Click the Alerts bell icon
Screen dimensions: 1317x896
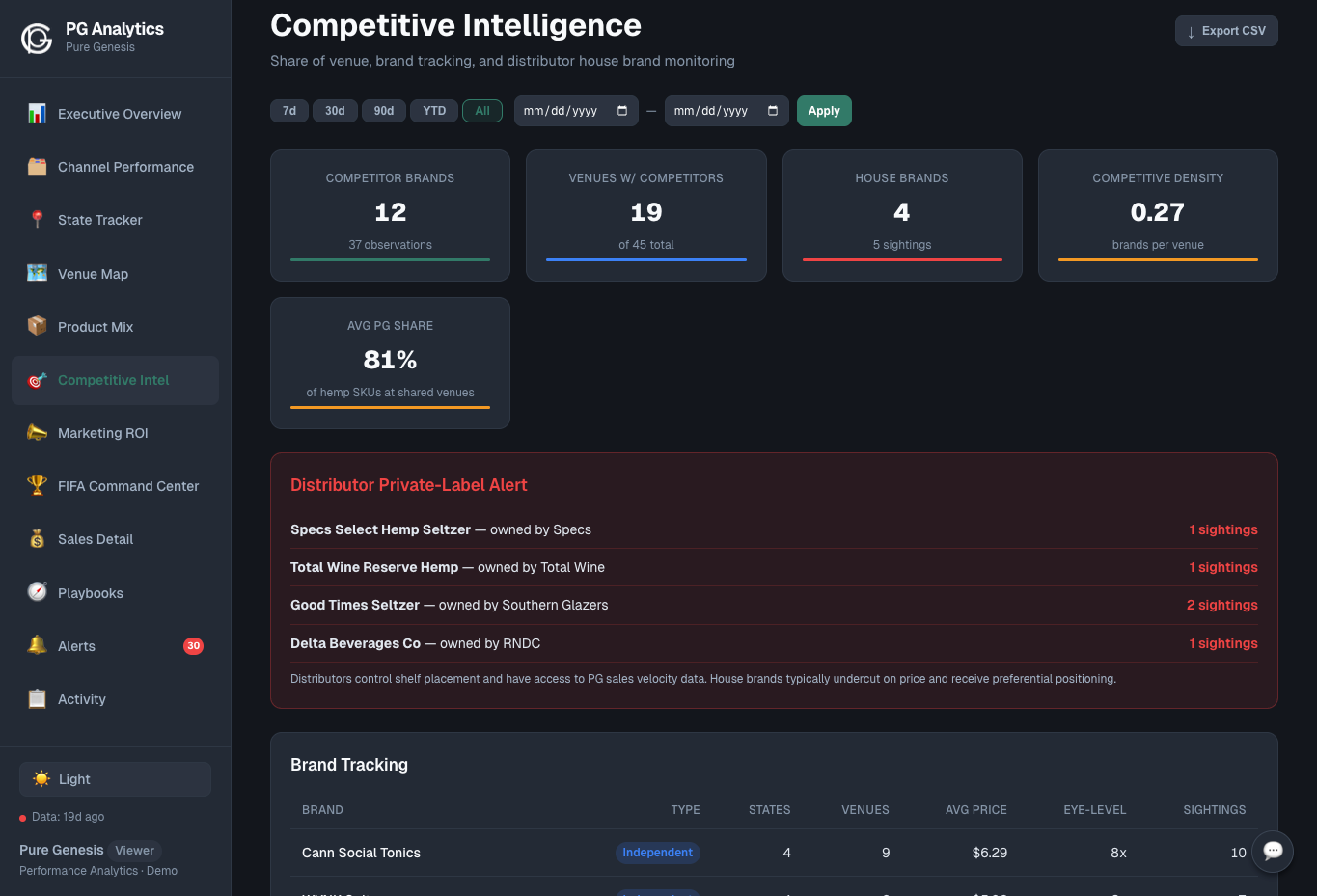click(x=36, y=645)
